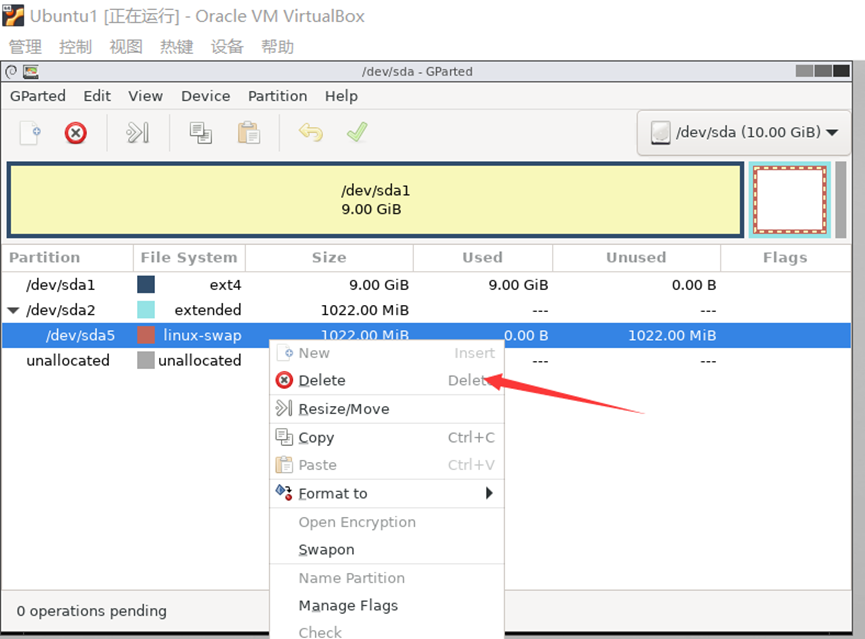The height and width of the screenshot is (639, 865).
Task: Select Manage Flags in the context menu
Action: pyautogui.click(x=387, y=605)
